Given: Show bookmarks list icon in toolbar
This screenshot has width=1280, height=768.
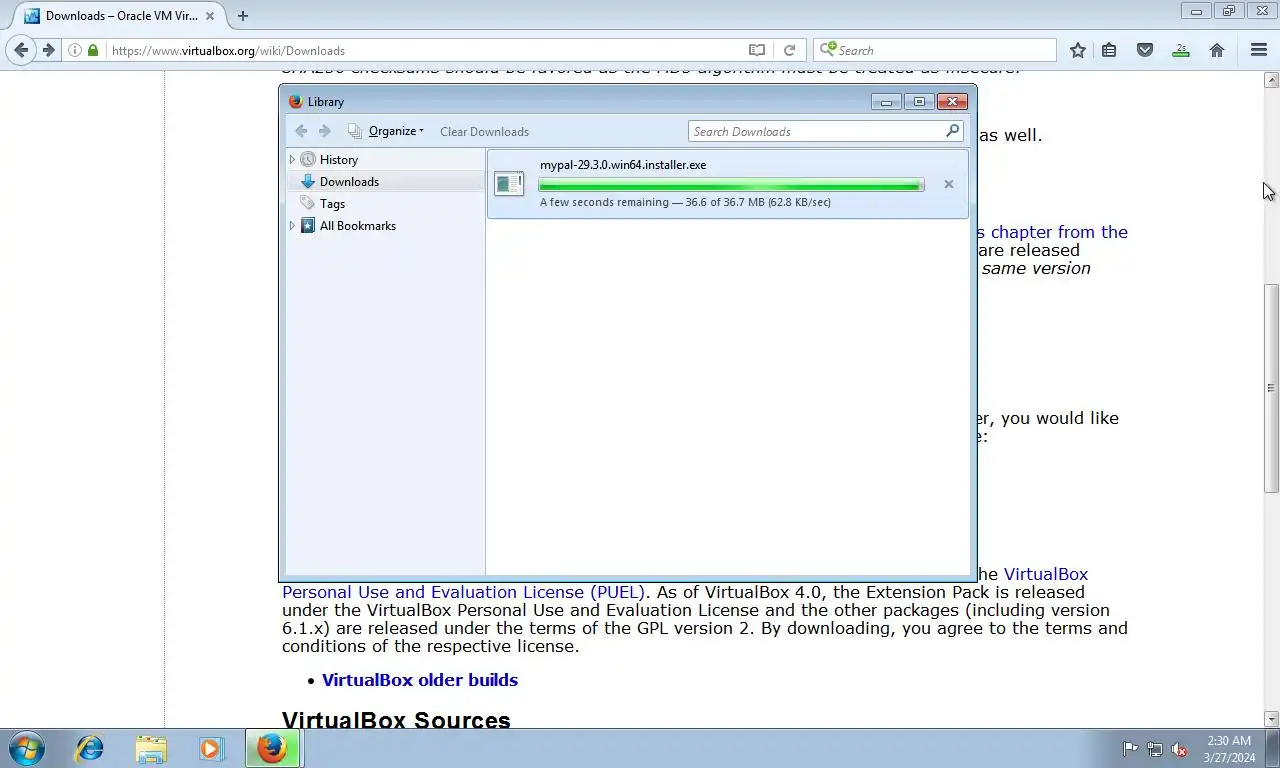Looking at the screenshot, I should coord(1109,50).
